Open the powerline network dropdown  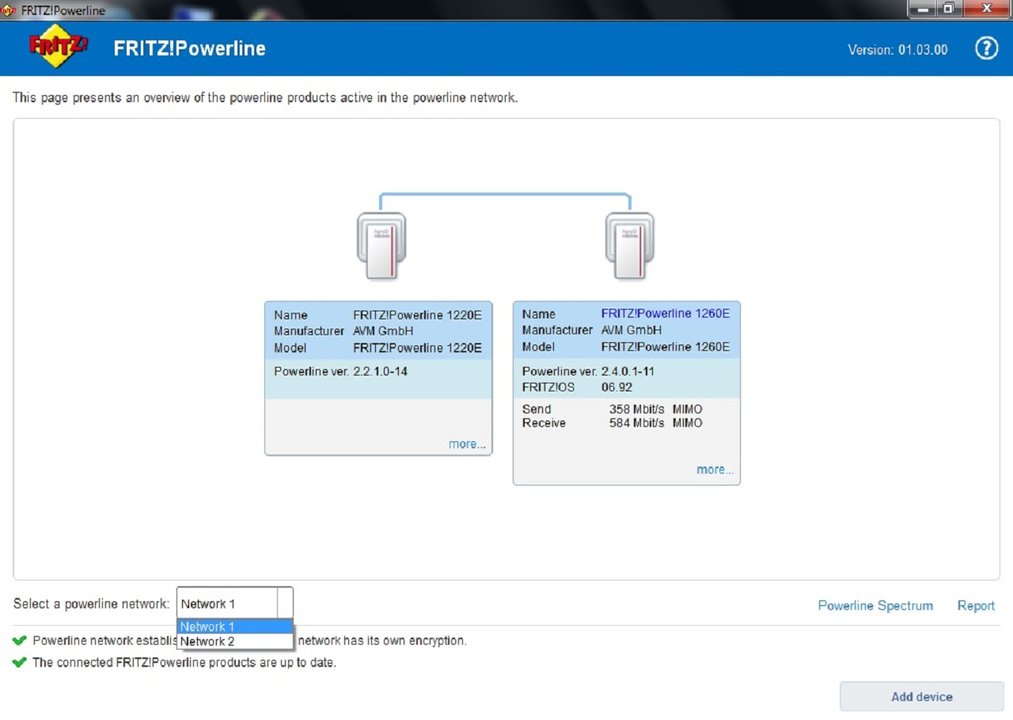[235, 603]
